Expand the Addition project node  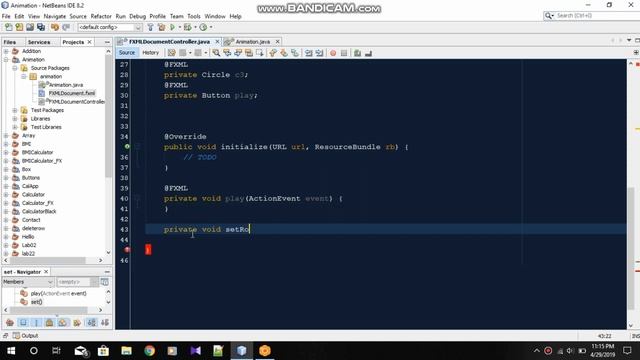[x=6, y=51]
